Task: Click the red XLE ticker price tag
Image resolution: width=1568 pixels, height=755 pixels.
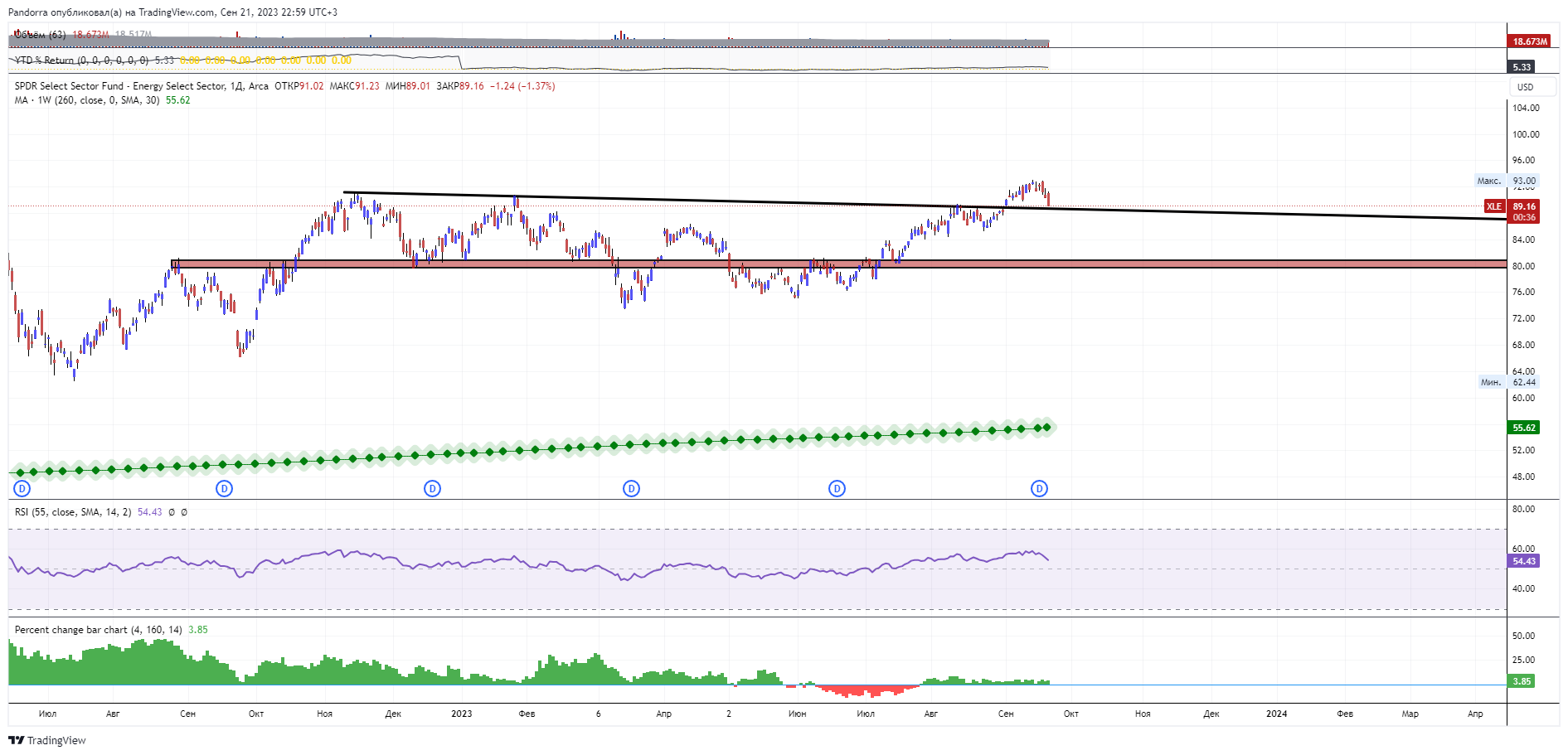Action: tap(1493, 206)
